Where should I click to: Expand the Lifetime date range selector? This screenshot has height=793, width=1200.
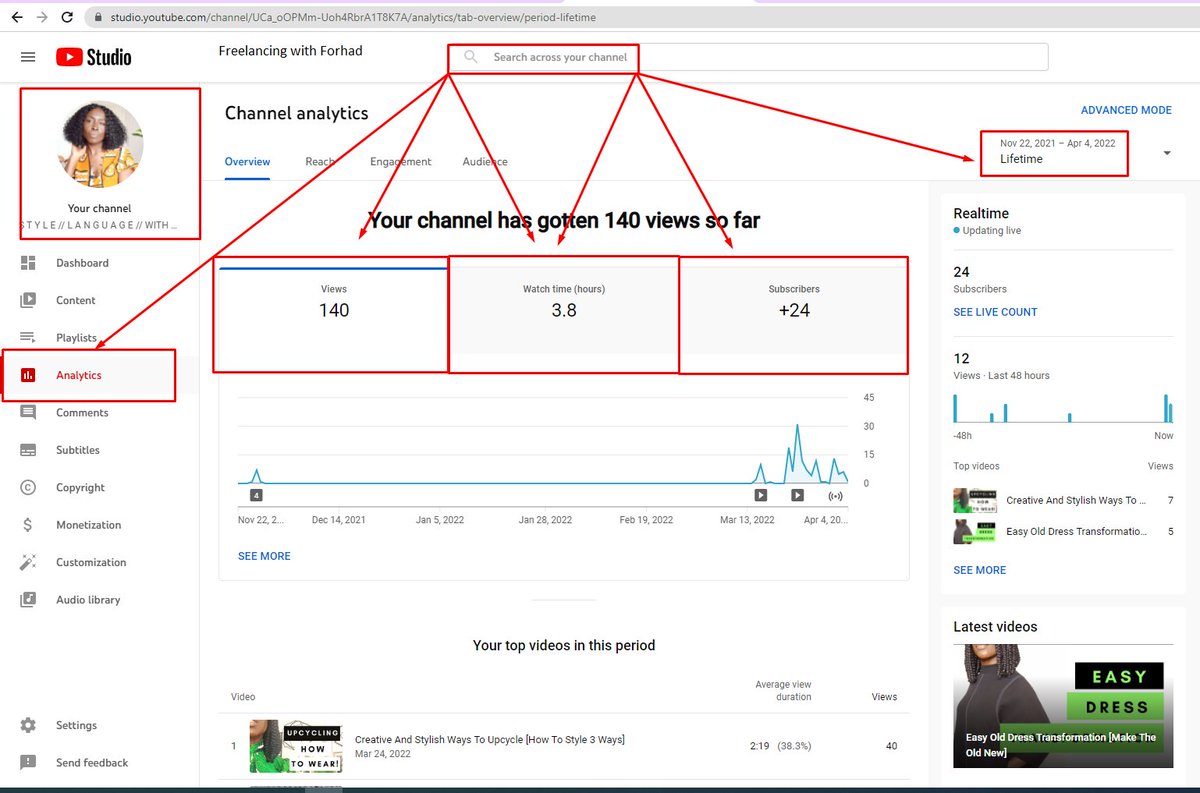pos(1053,153)
